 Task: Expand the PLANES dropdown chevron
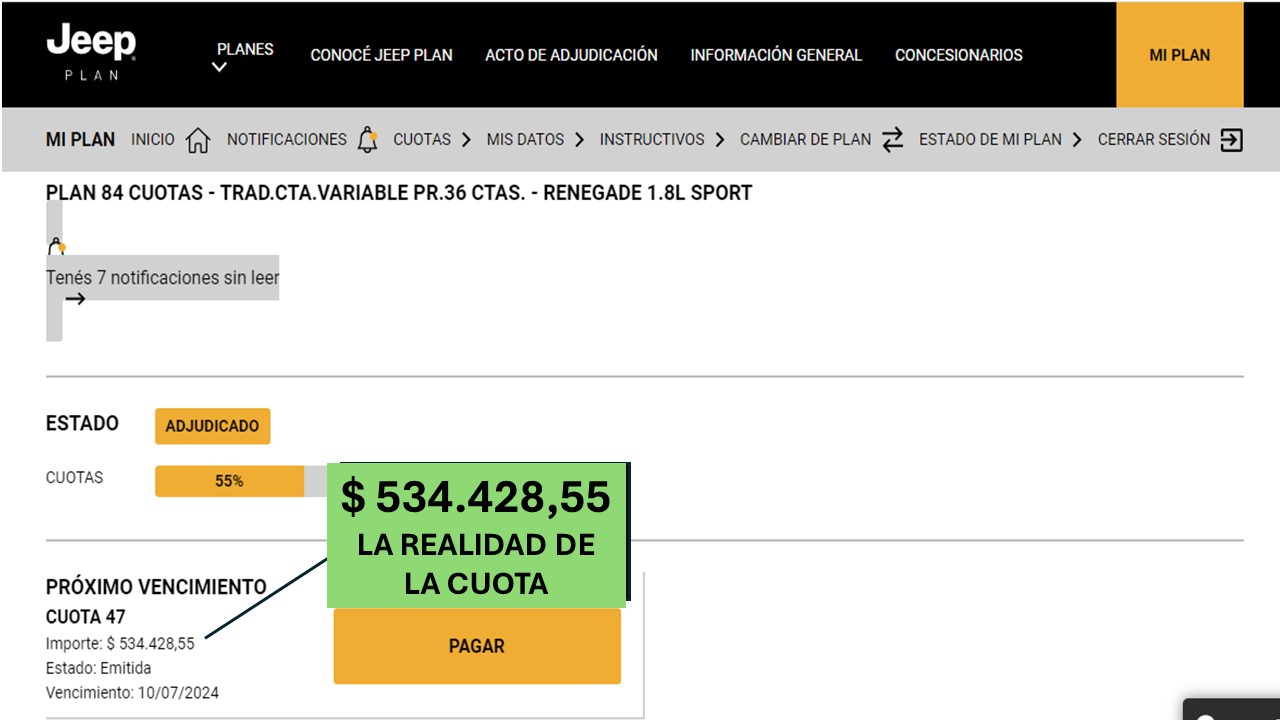coord(220,68)
